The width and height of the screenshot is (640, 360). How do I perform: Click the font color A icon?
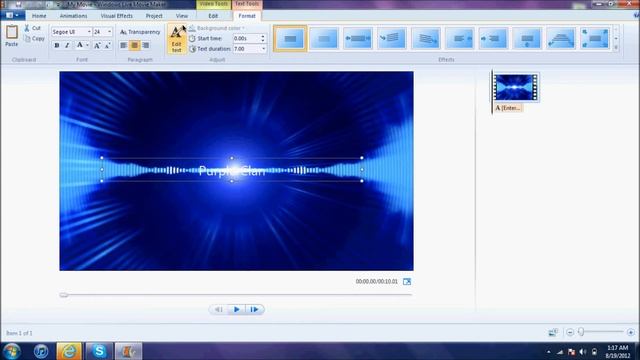pyautogui.click(x=80, y=45)
